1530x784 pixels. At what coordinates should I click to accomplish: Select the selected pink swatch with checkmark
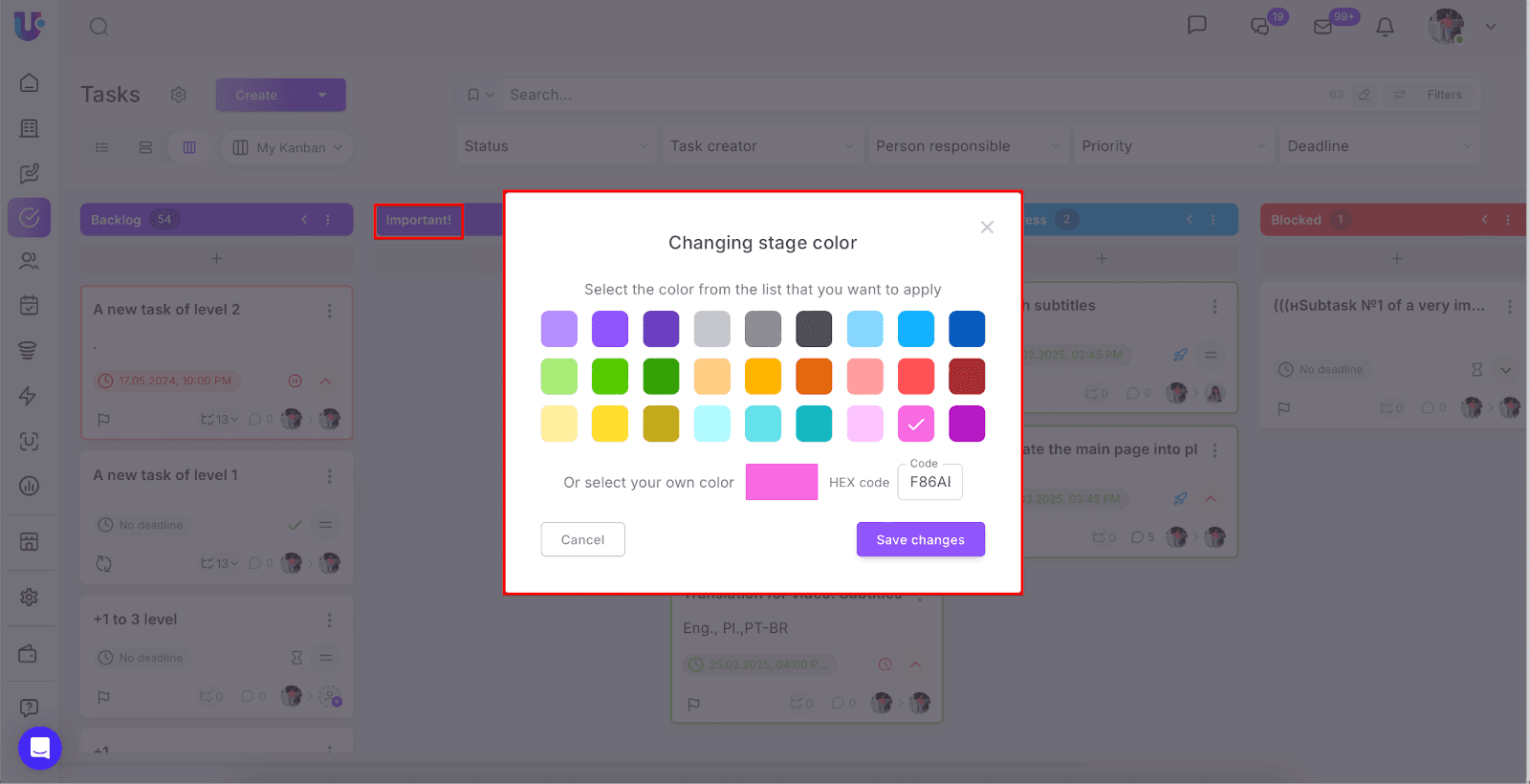pos(915,424)
